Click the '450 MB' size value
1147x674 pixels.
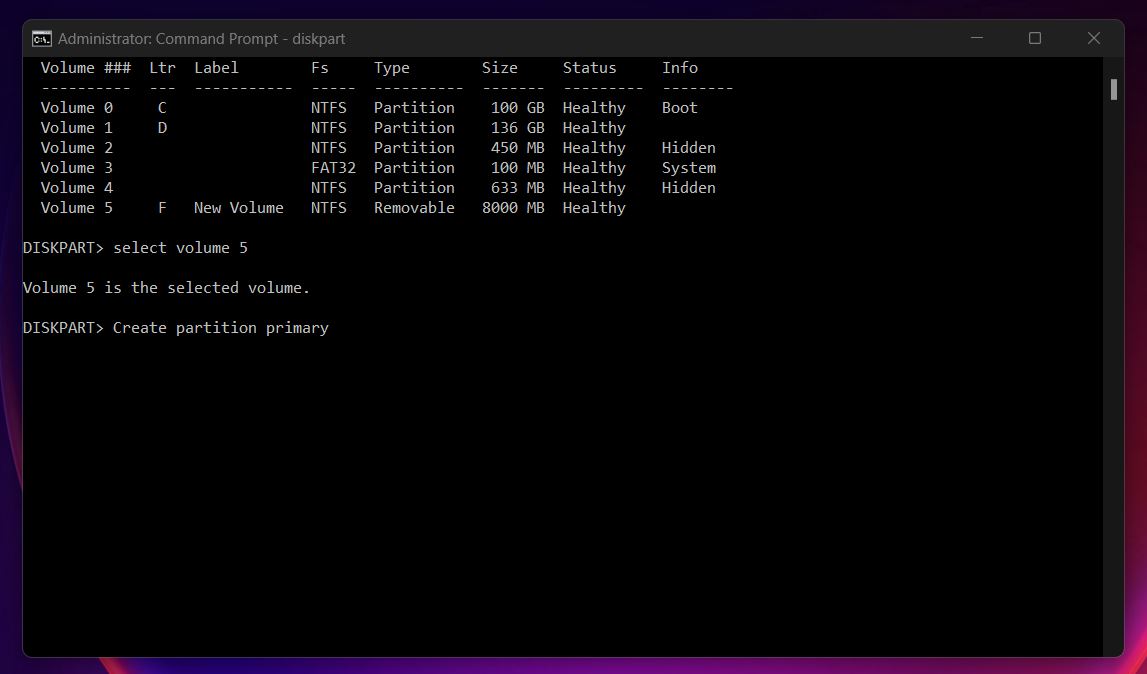(x=517, y=148)
